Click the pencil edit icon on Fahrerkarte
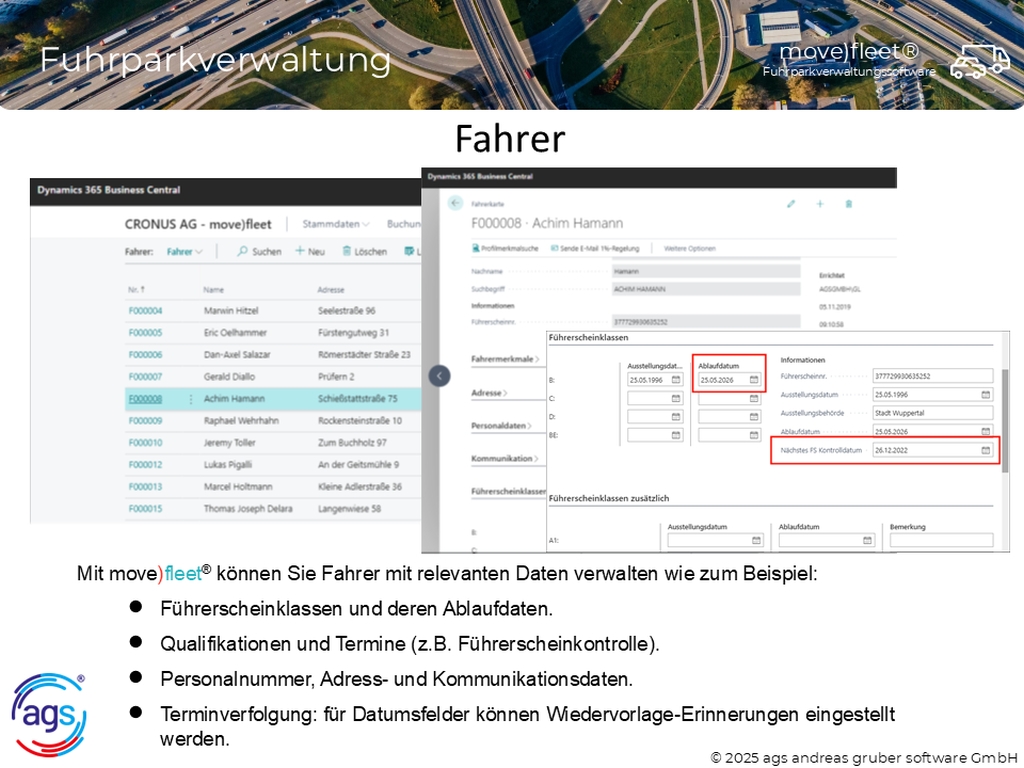The image size is (1024, 768). coord(791,204)
